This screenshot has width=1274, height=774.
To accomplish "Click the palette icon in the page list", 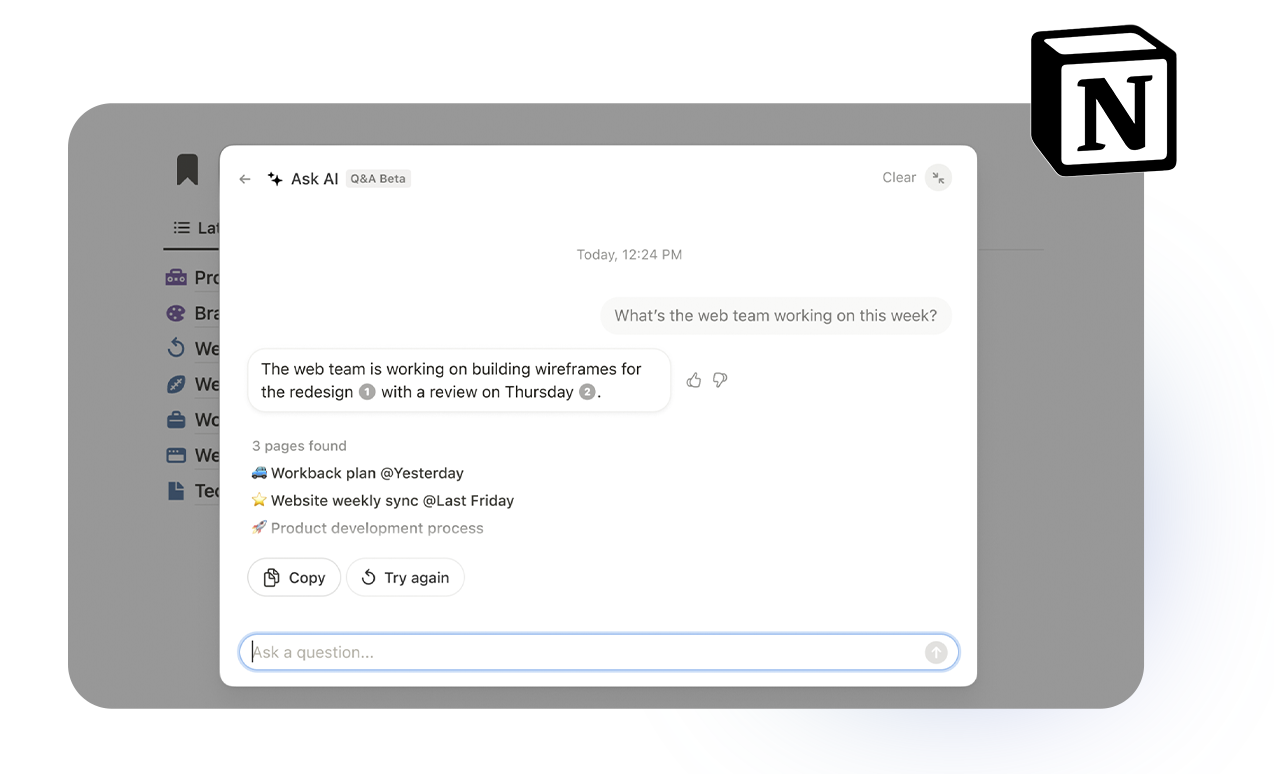I will 176,313.
